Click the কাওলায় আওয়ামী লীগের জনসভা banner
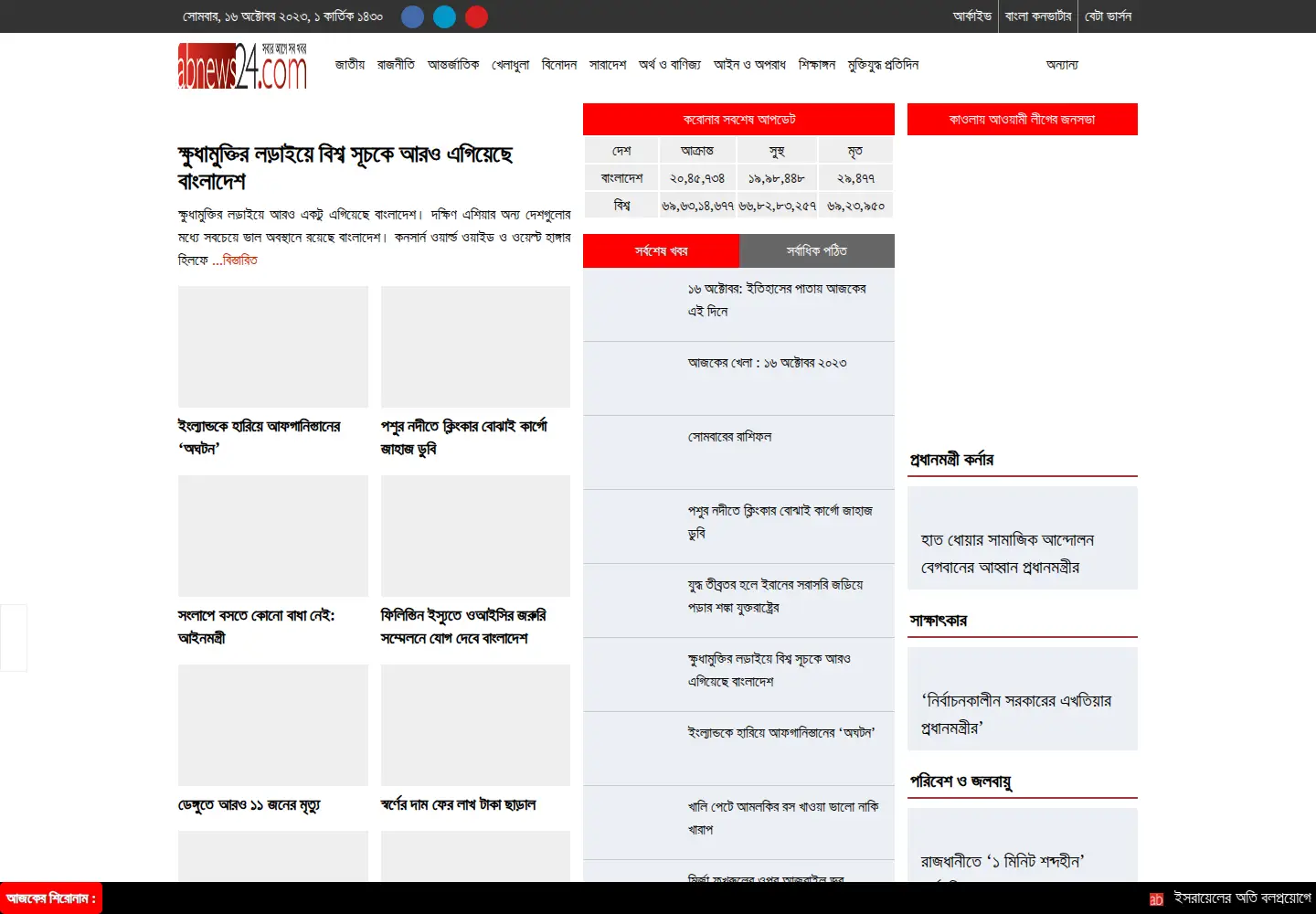Image resolution: width=1316 pixels, height=914 pixels. point(1023,120)
